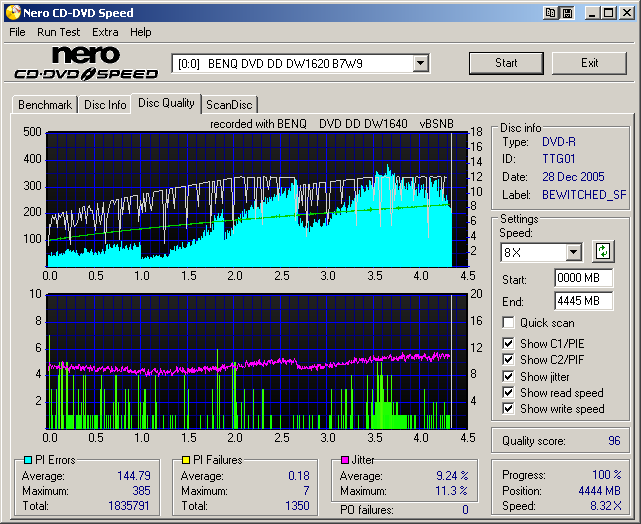
Task: Expand the 8X speed dropdown
Action: pos(574,252)
